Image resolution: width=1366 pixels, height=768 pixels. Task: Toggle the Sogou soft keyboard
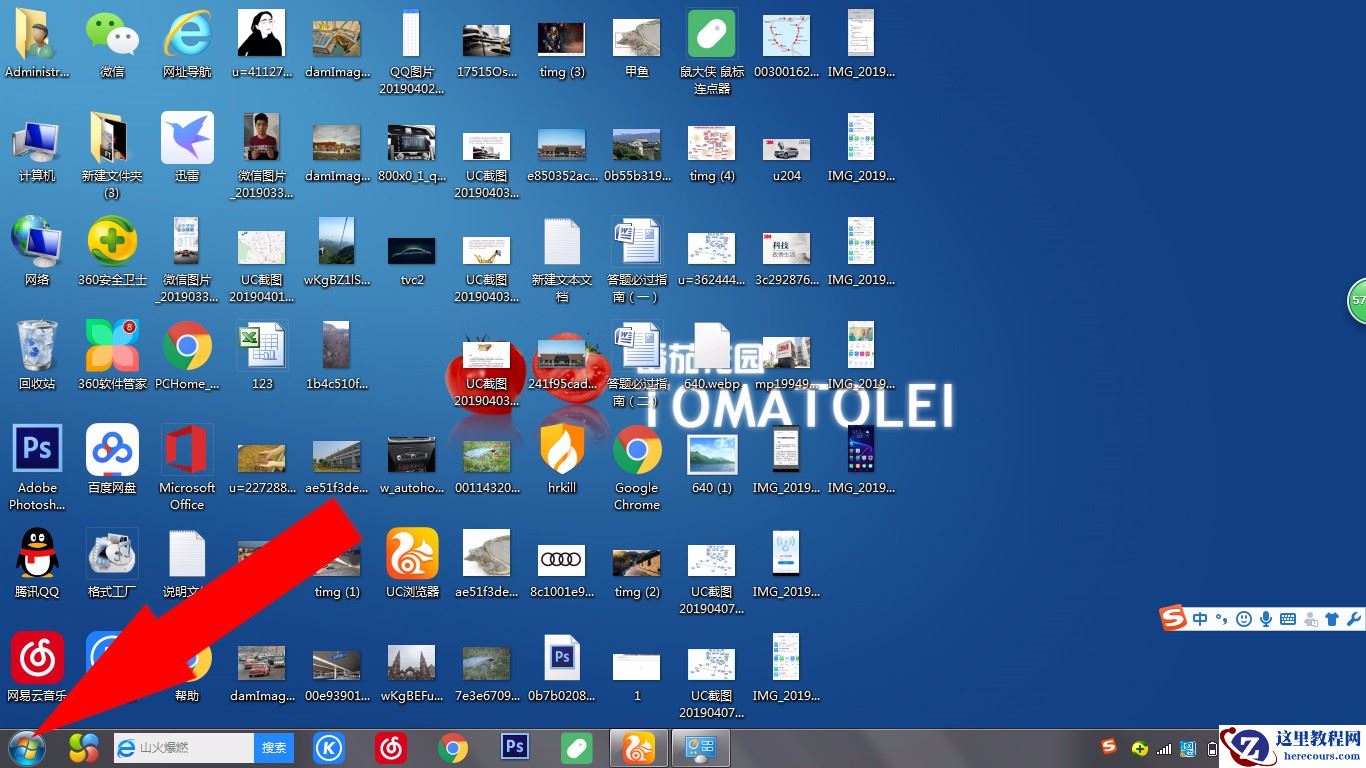(1288, 618)
